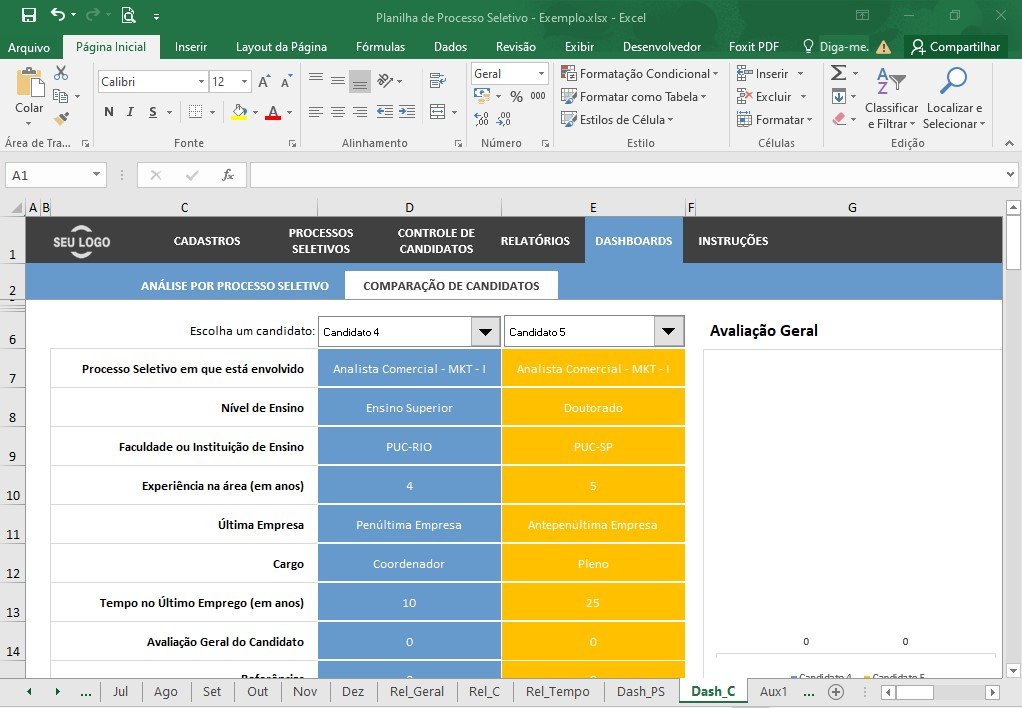Click the Percent style icon
Viewport: 1022px width, 708px height.
pyautogui.click(x=516, y=96)
